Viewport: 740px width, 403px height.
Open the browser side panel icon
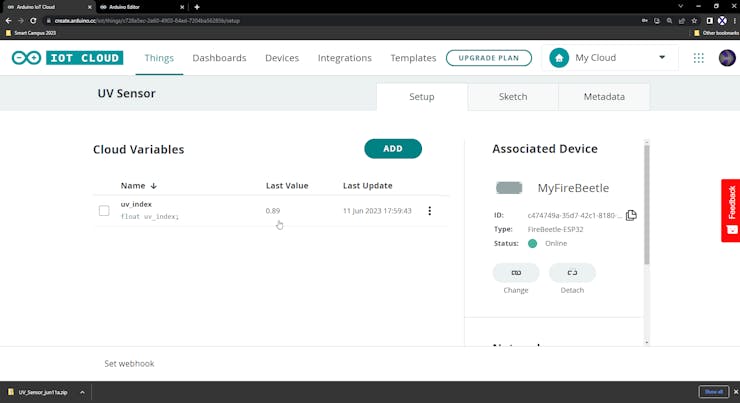709,21
